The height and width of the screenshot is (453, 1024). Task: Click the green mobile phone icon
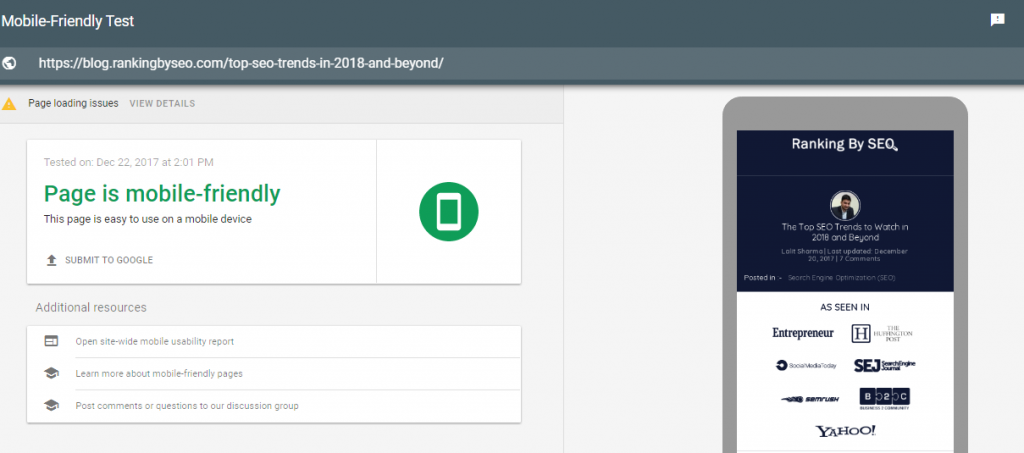449,212
